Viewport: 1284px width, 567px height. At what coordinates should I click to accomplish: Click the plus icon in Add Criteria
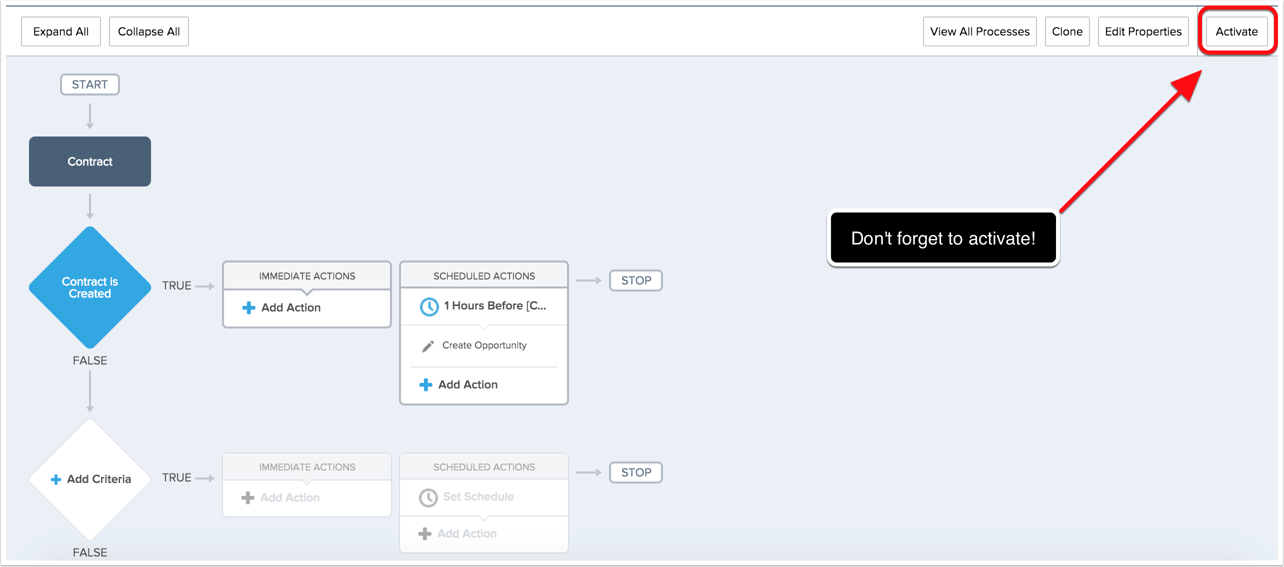click(x=56, y=479)
